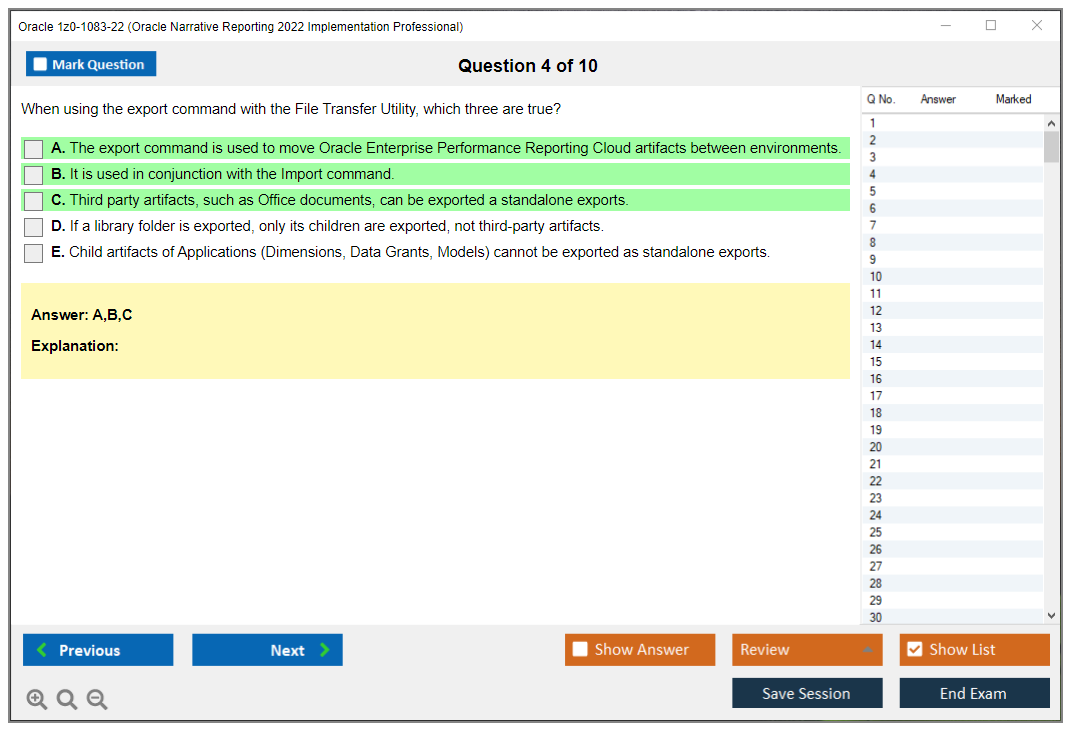The image size is (1075, 735).
Task: Select question 25 in the list
Action: (x=876, y=532)
